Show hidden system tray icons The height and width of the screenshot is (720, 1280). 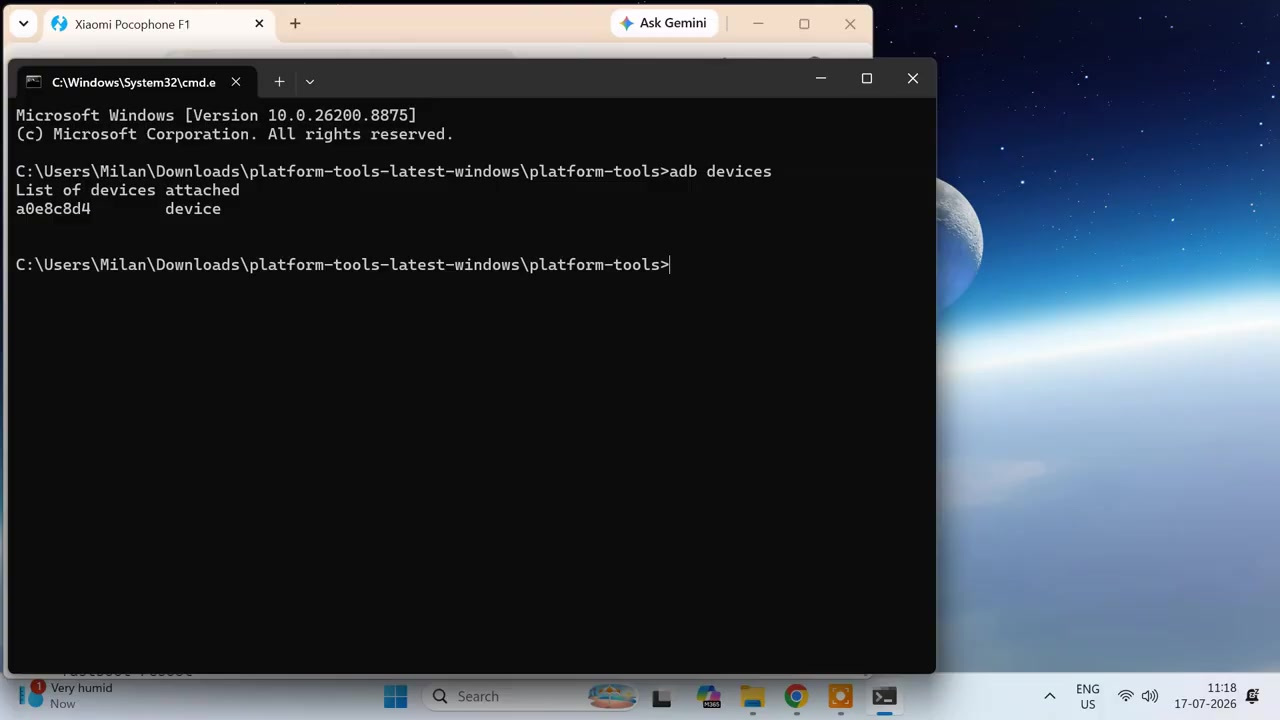[1050, 696]
